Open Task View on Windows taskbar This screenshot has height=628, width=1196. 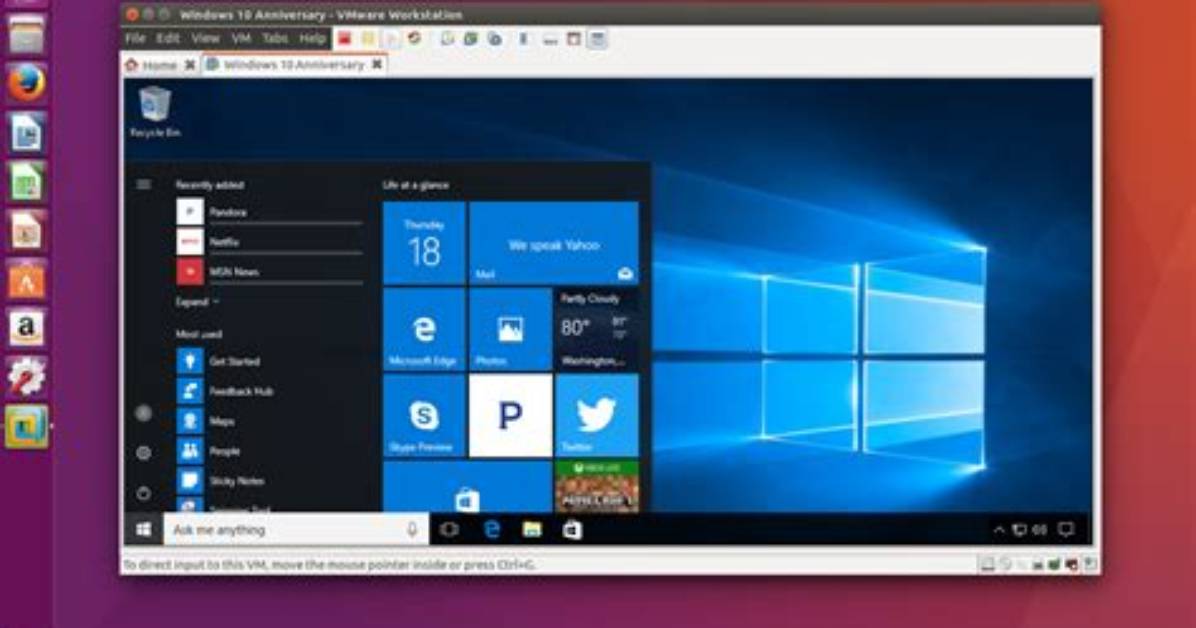click(x=450, y=530)
